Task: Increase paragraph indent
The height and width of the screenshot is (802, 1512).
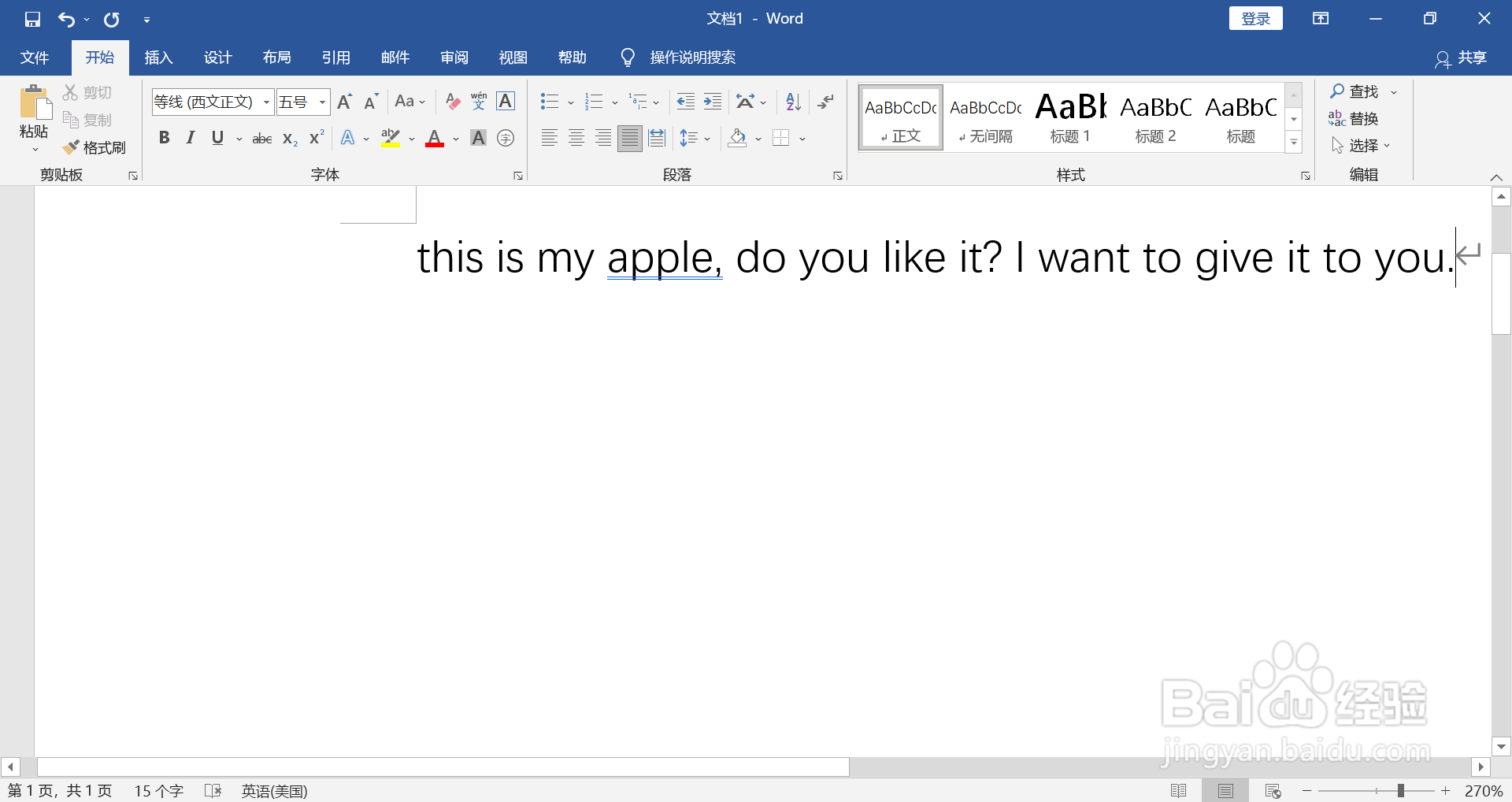Action: coord(713,102)
